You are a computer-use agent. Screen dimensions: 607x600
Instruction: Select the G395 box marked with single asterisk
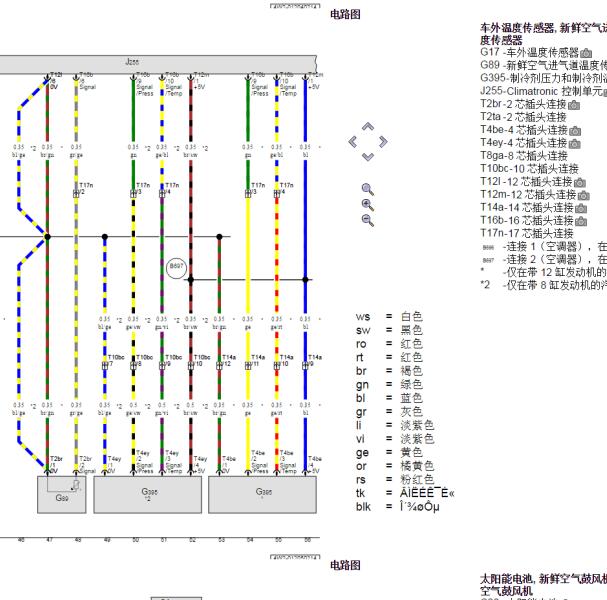coord(262,494)
